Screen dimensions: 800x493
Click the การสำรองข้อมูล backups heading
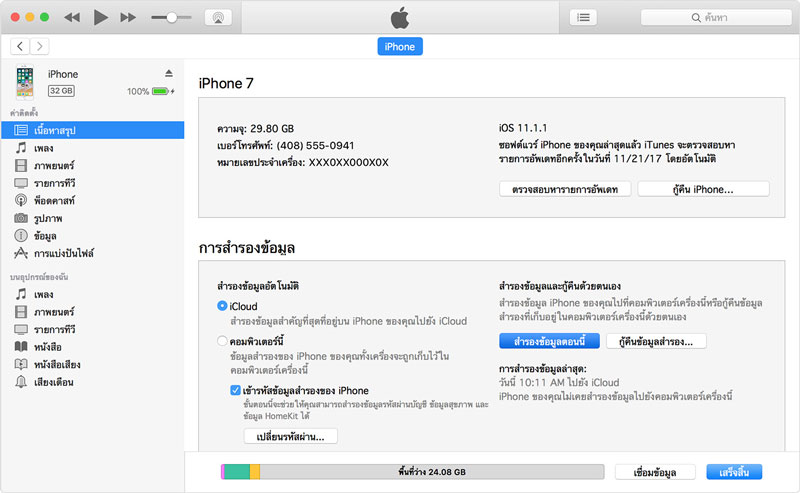tap(247, 248)
